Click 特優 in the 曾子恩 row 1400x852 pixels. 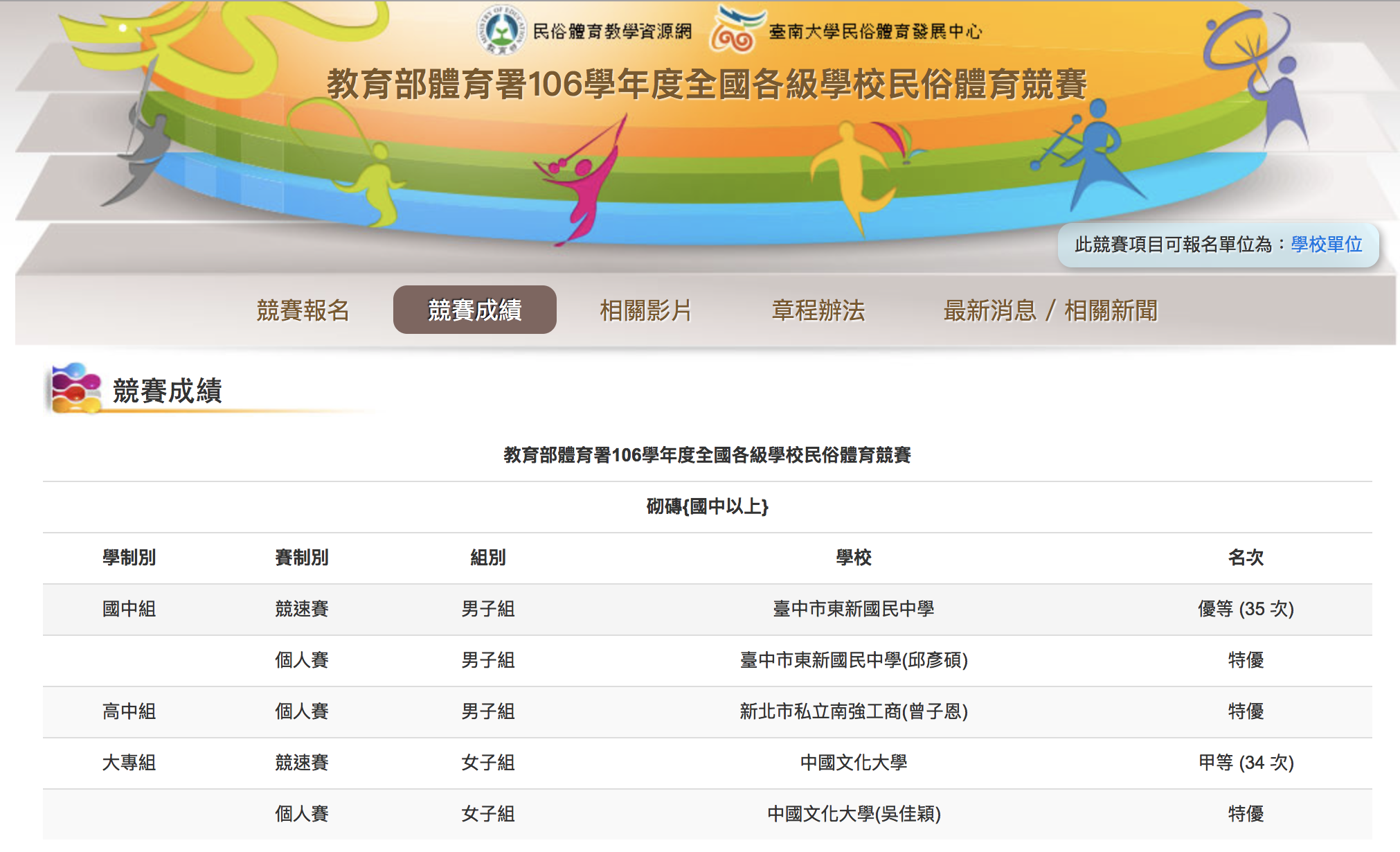click(x=1246, y=711)
